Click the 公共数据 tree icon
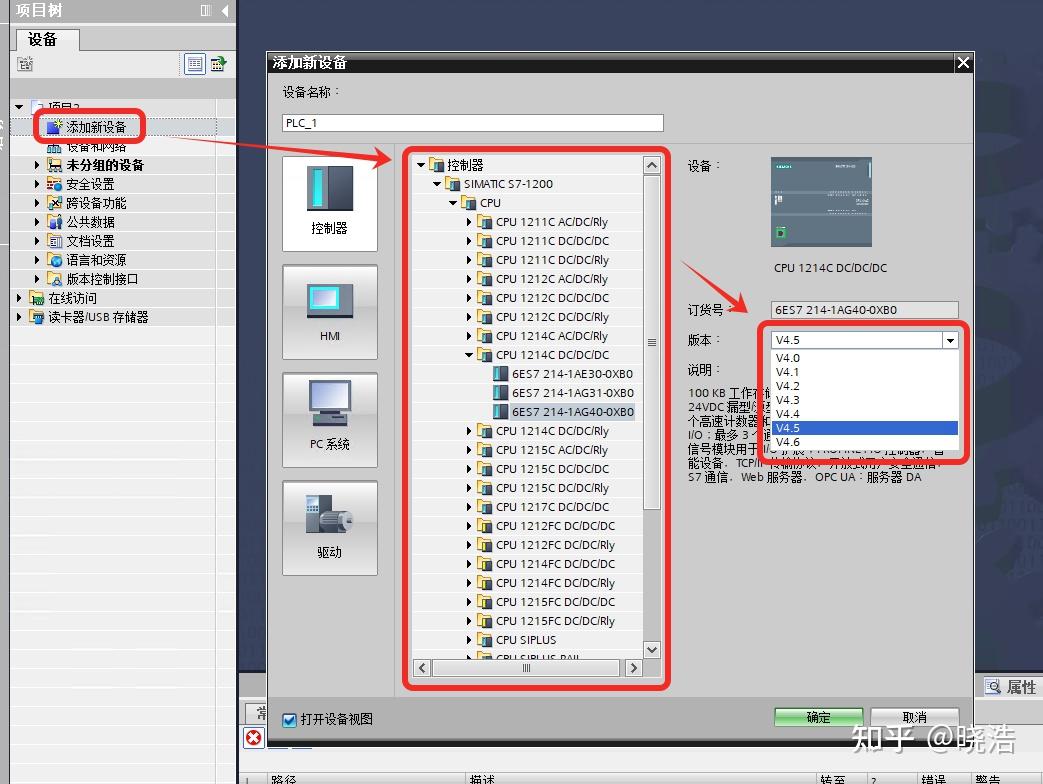1043x784 pixels. point(55,222)
